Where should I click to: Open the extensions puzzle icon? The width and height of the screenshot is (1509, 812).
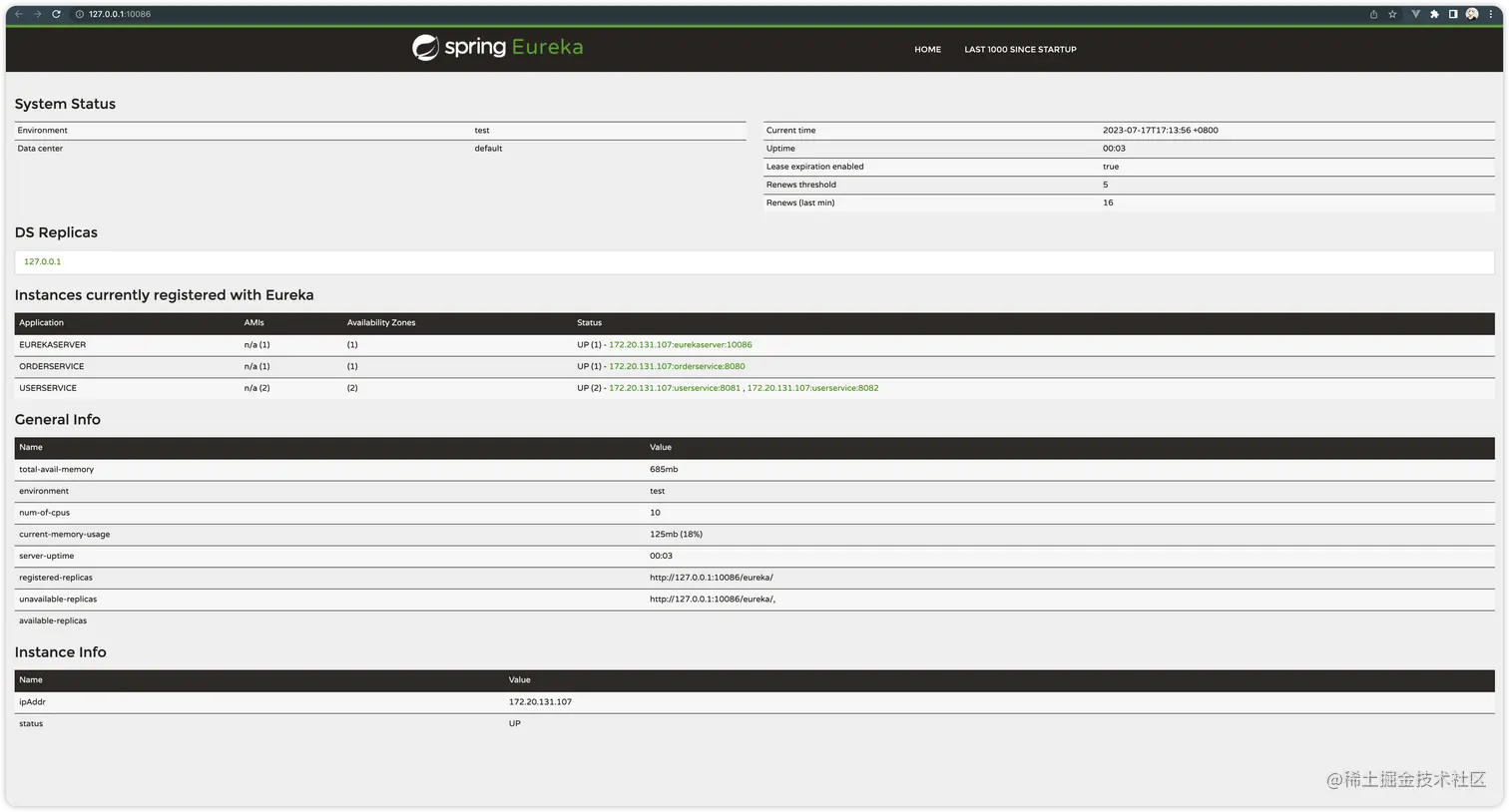[x=1434, y=14]
